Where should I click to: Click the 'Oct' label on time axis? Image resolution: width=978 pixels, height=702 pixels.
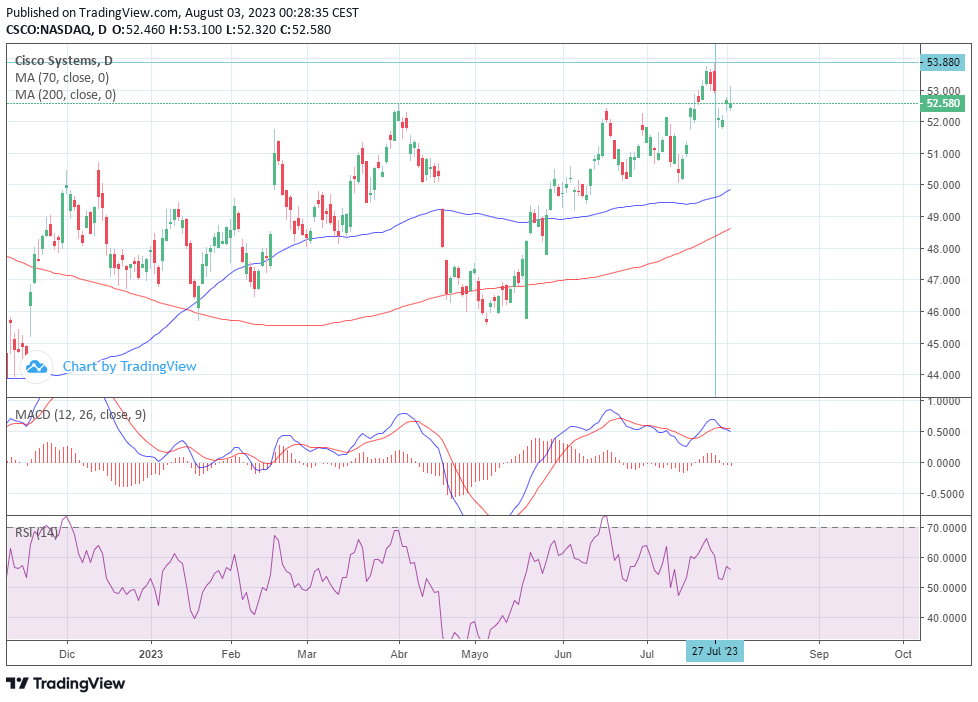pyautogui.click(x=903, y=654)
